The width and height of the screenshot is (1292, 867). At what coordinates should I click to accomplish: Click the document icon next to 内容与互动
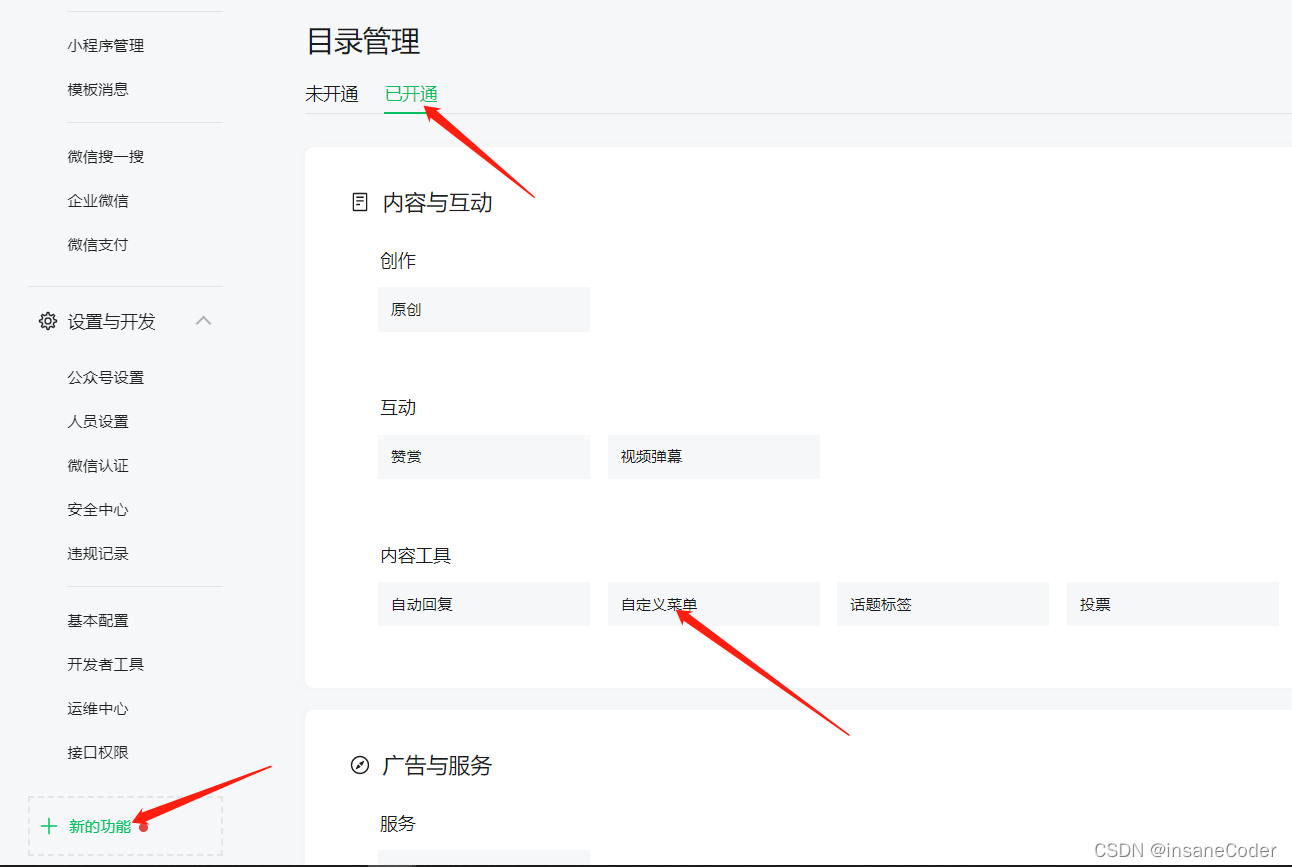pos(359,201)
